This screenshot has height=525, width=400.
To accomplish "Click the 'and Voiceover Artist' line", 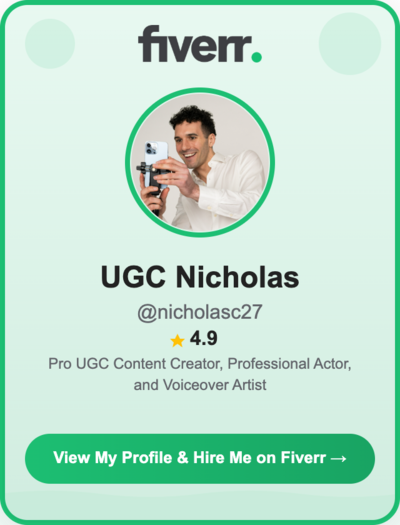I will 200,385.
